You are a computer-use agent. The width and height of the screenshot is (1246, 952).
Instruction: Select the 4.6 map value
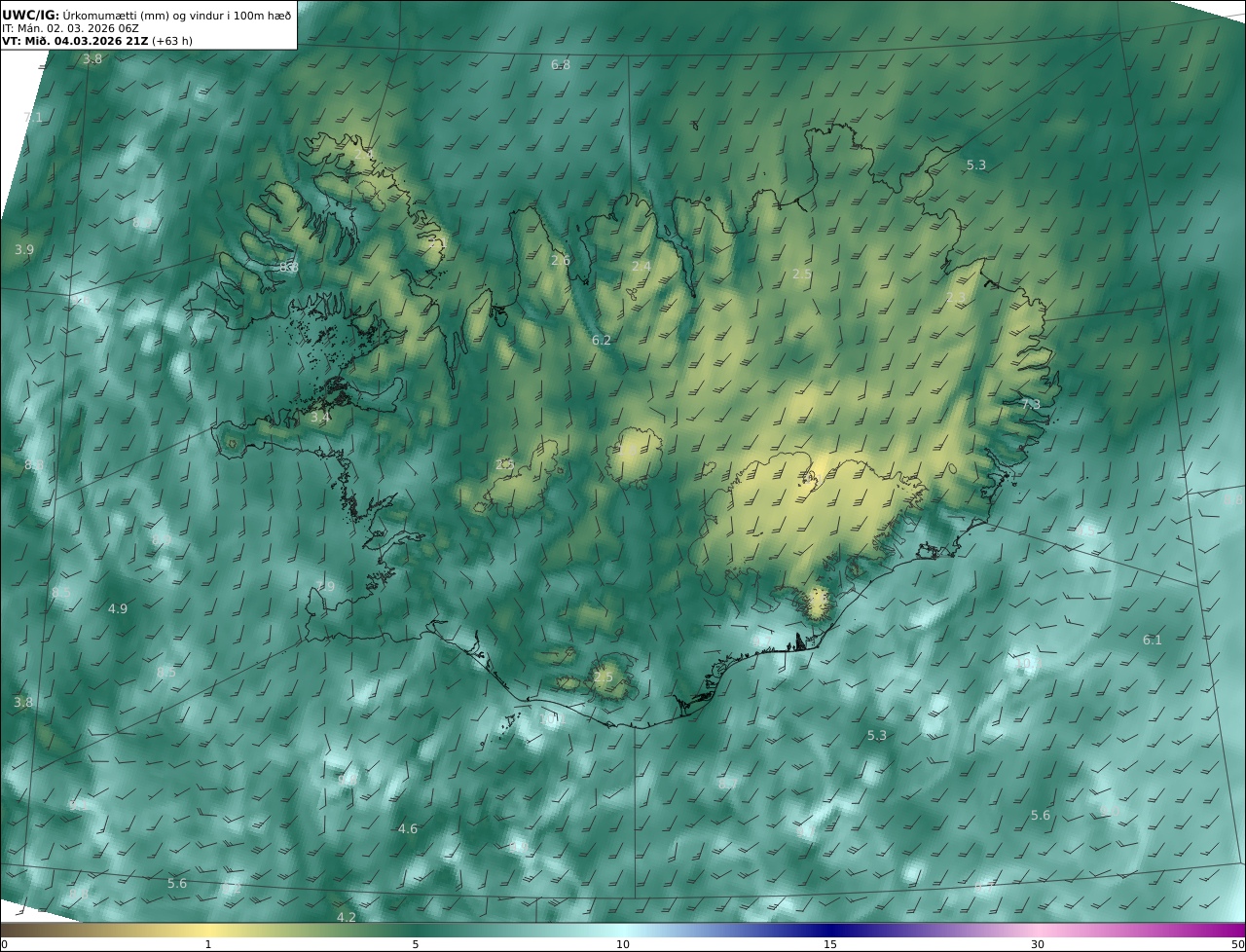coord(408,829)
